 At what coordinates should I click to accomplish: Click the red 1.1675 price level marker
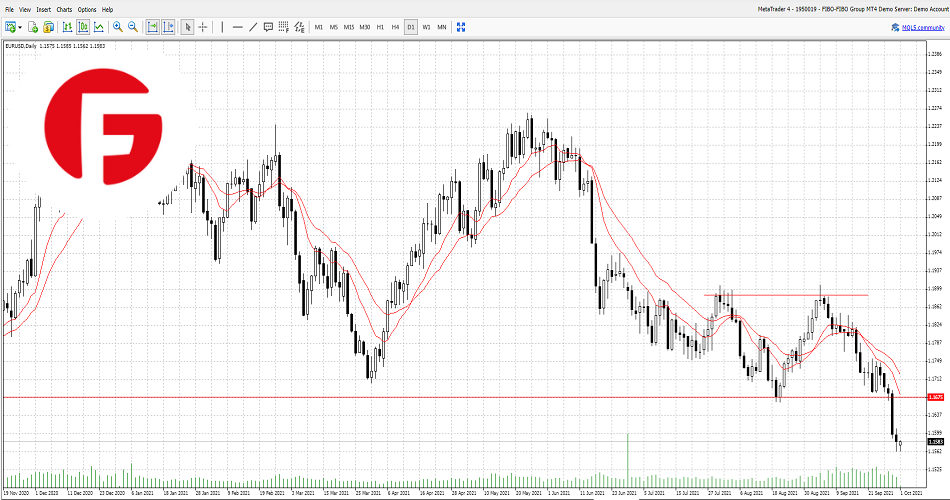coord(936,397)
